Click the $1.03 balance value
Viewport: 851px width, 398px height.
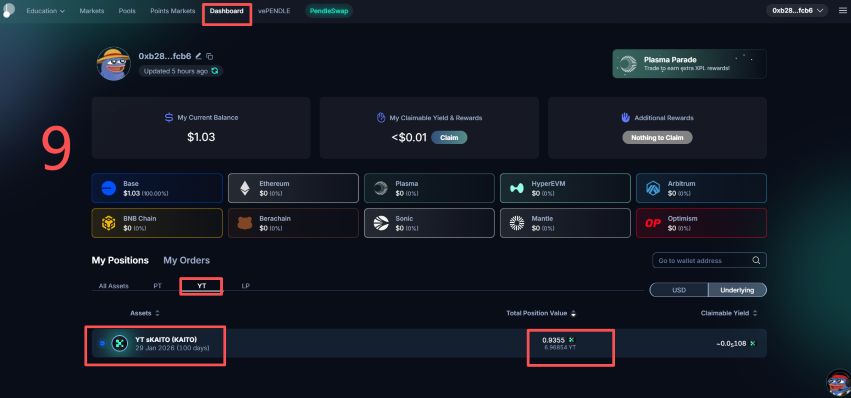tap(201, 137)
